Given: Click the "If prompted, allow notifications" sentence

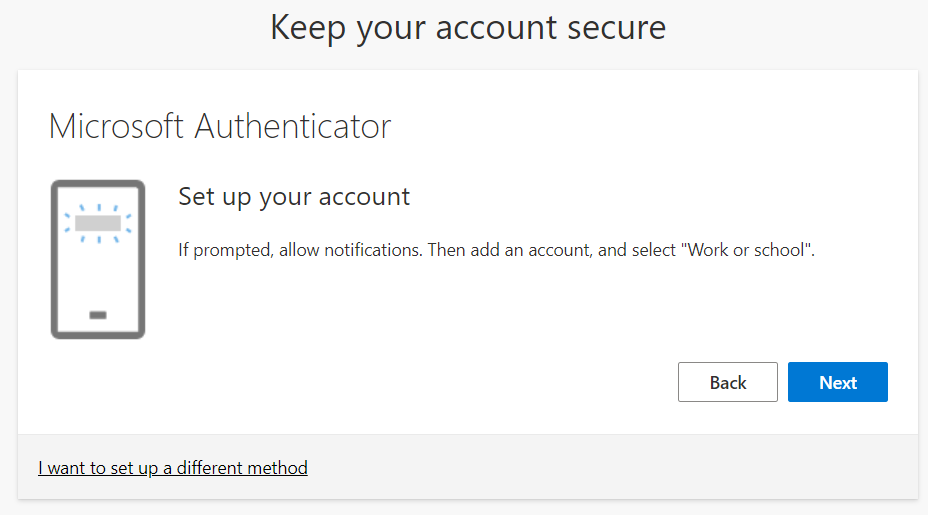Looking at the screenshot, I should point(299,250).
